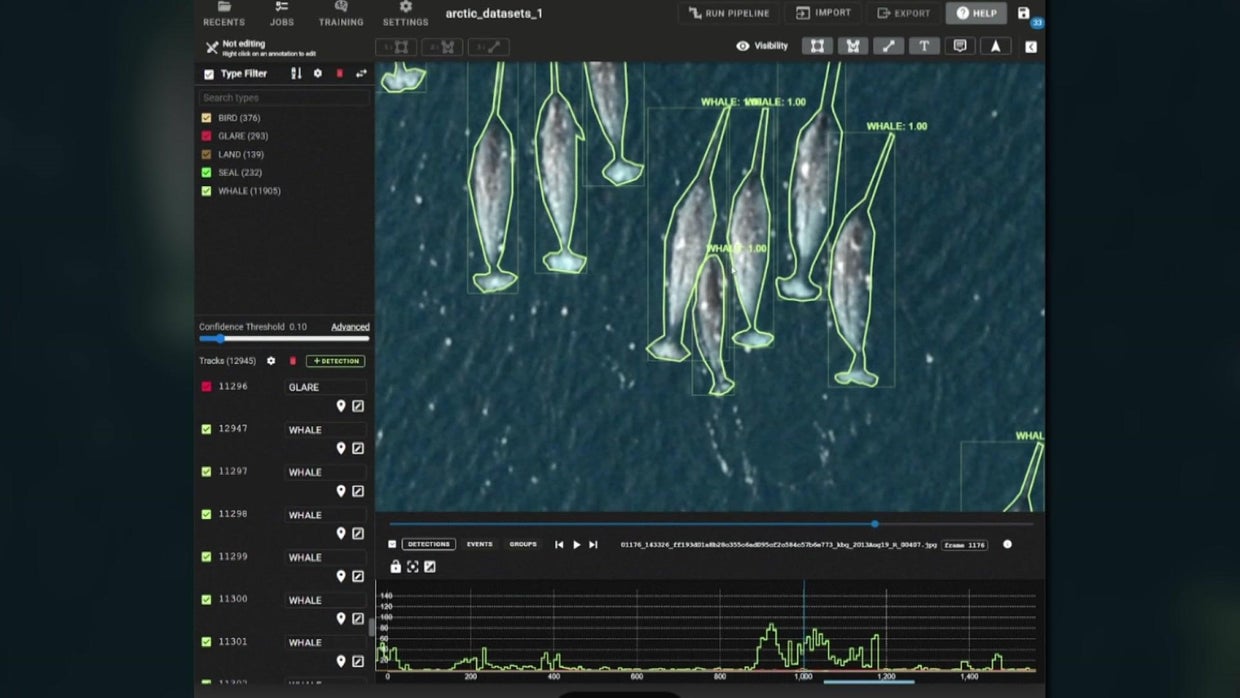1240x698 pixels.
Task: Select the bounding box annotation tool
Action: tap(817, 45)
